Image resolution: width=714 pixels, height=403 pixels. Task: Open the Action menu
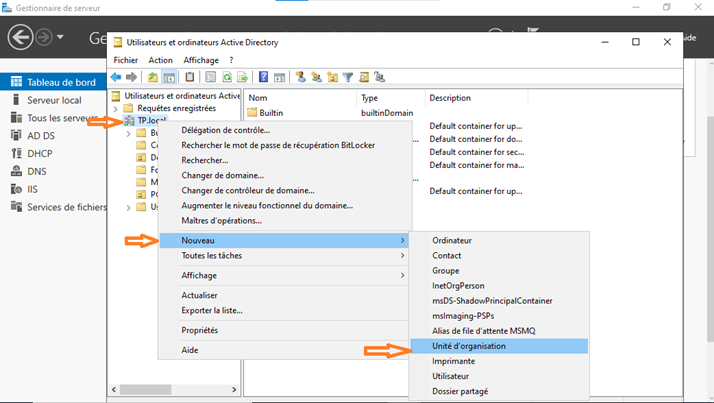(x=160, y=60)
